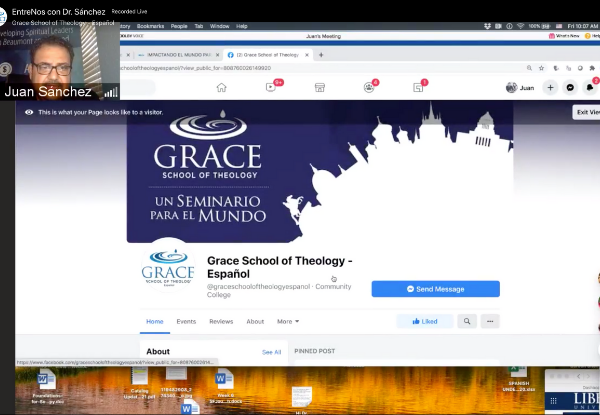Open Facebook Groups icon
Viewport: 600px width, 415px height.
[369, 88]
